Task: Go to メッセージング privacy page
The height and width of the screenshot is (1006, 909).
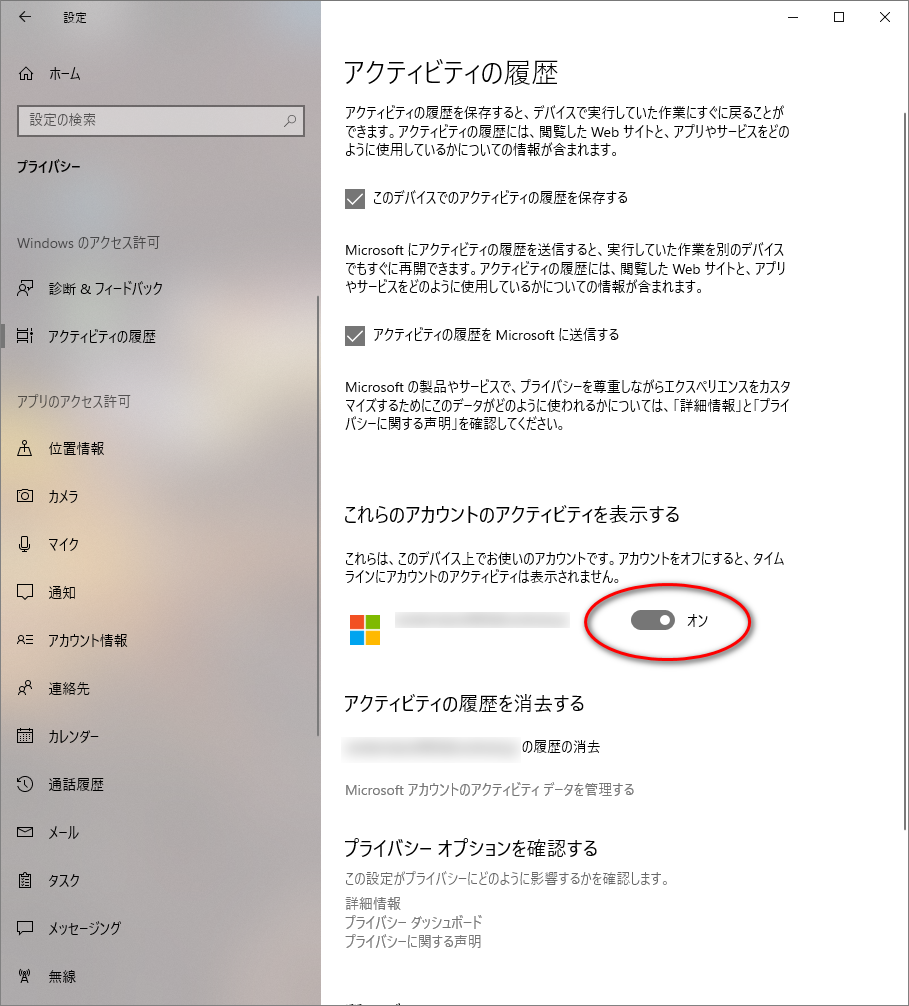Action: (x=84, y=929)
